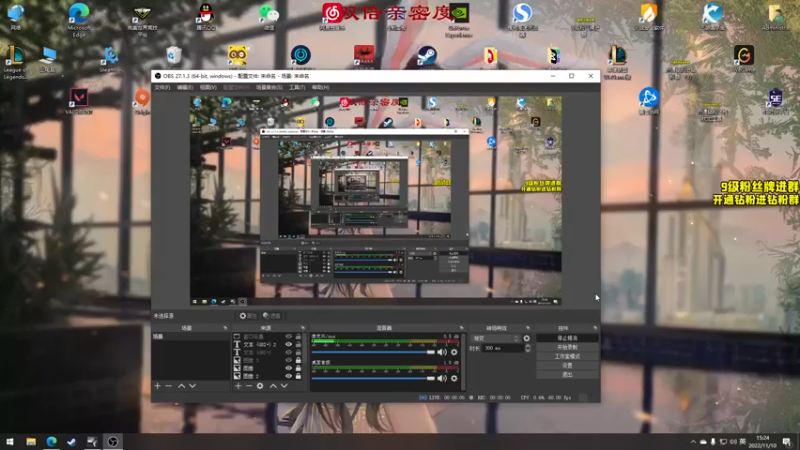The width and height of the screenshot is (800, 450).
Task: Add a new source with the plus icon
Action: pos(238,386)
